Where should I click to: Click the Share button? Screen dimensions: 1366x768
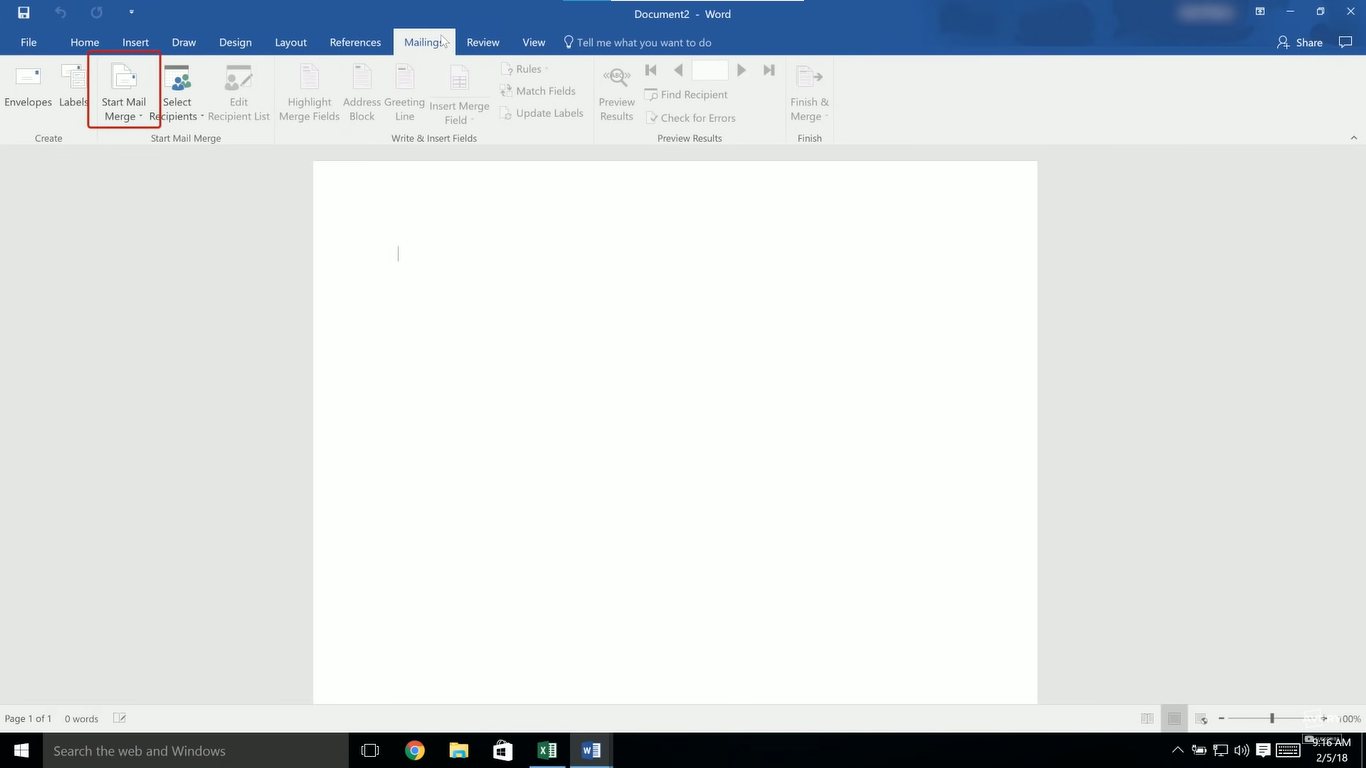click(x=1309, y=42)
